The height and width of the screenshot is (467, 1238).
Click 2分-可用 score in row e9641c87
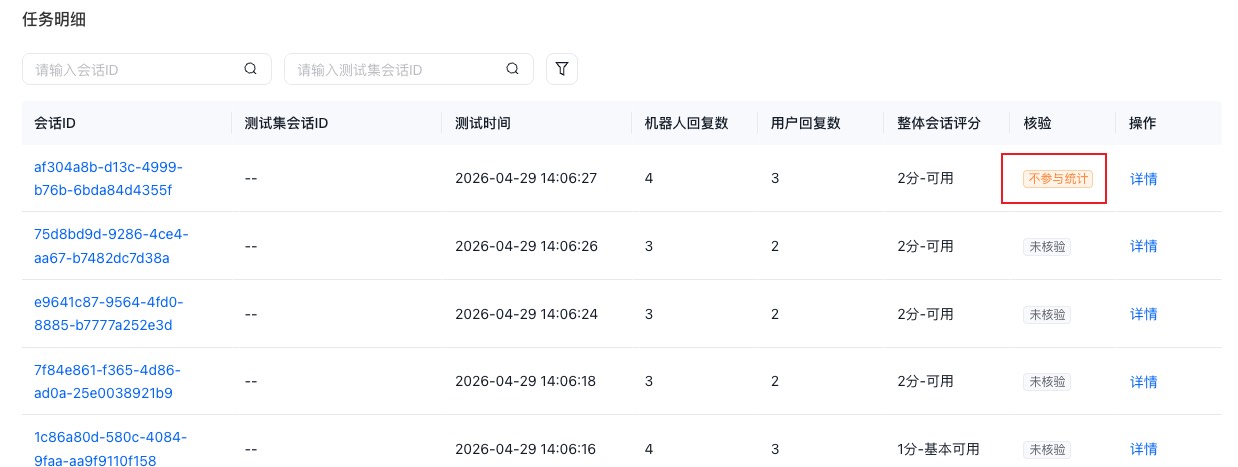pos(925,314)
